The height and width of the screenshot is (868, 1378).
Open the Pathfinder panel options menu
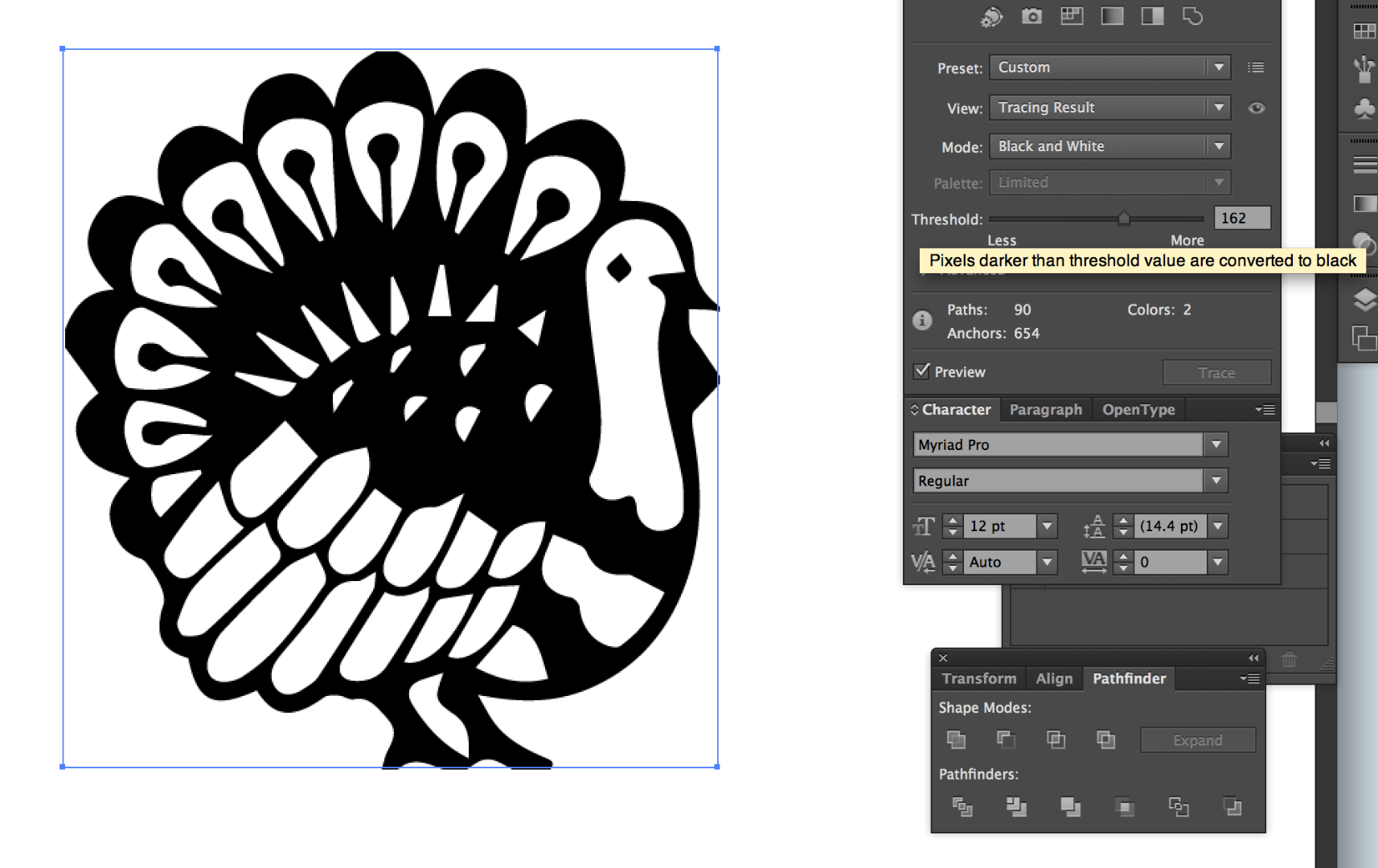[x=1249, y=679]
